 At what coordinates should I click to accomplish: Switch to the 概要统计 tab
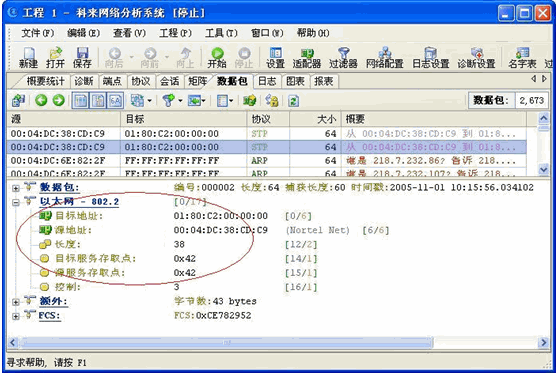pyautogui.click(x=45, y=81)
